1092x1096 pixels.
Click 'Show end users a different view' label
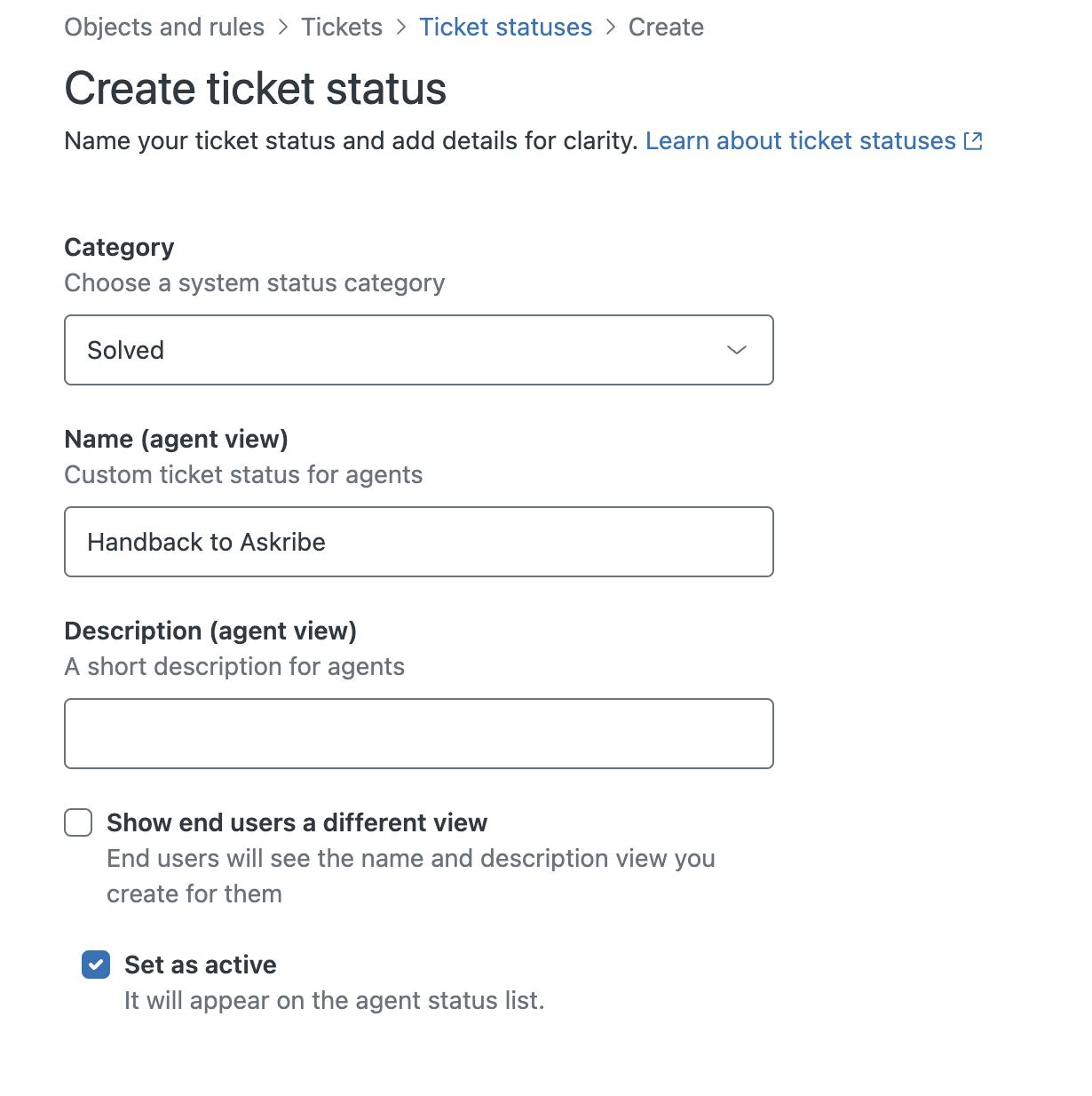click(297, 822)
